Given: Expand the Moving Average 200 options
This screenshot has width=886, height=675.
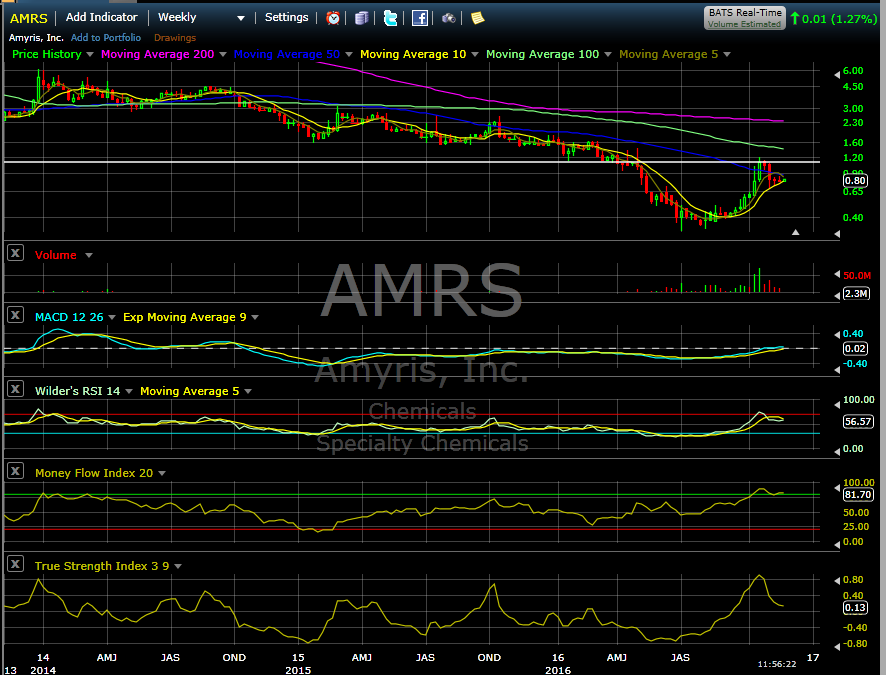Looking at the screenshot, I should [x=221, y=54].
